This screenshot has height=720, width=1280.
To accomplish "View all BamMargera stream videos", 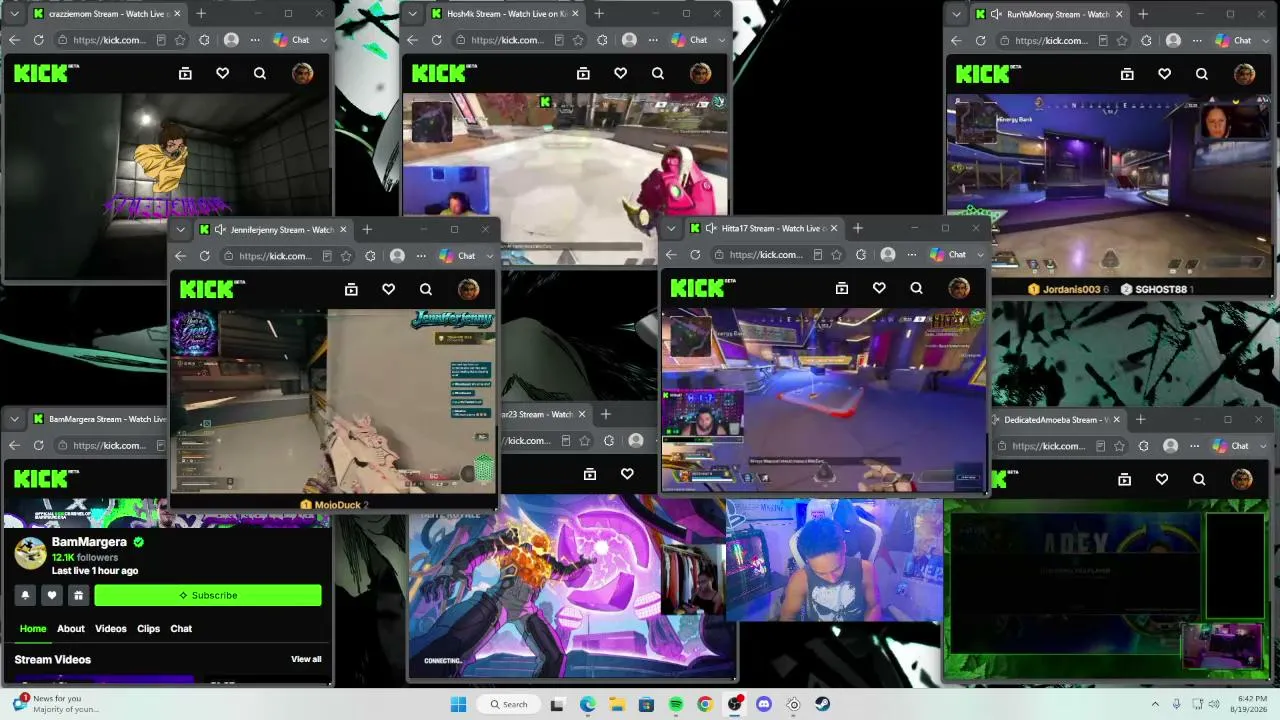I will coord(306,660).
